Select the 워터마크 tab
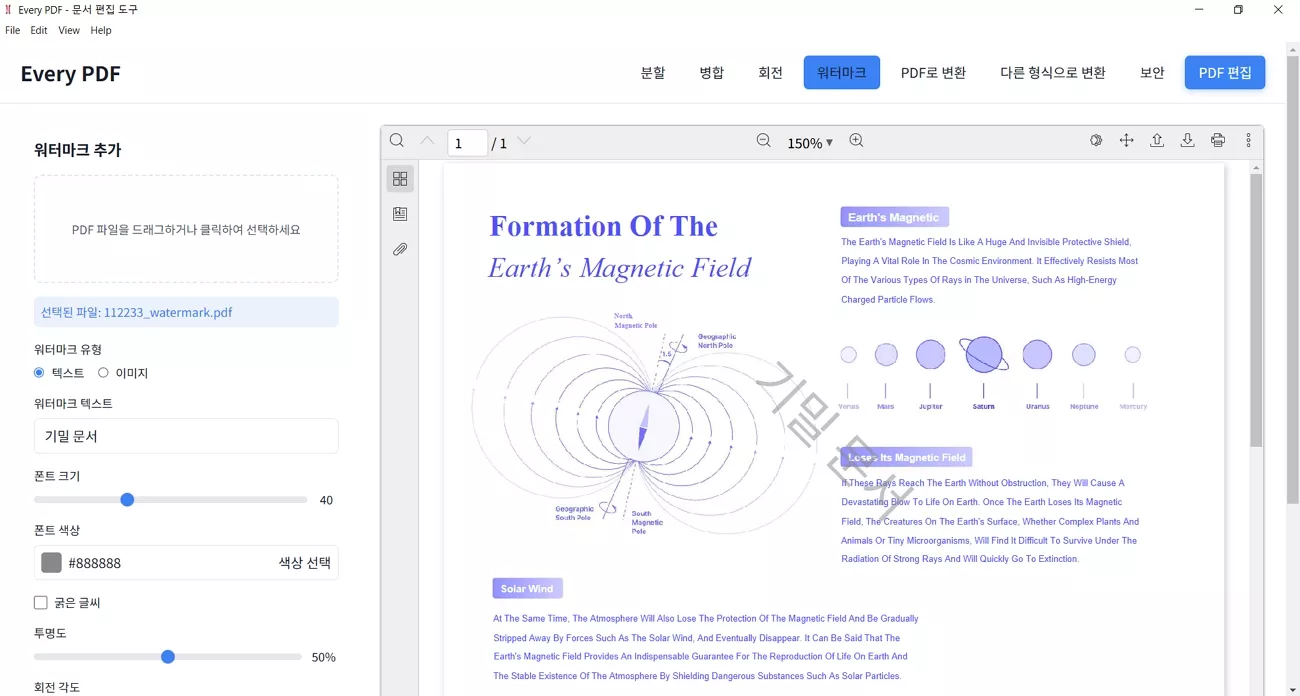 tap(842, 73)
